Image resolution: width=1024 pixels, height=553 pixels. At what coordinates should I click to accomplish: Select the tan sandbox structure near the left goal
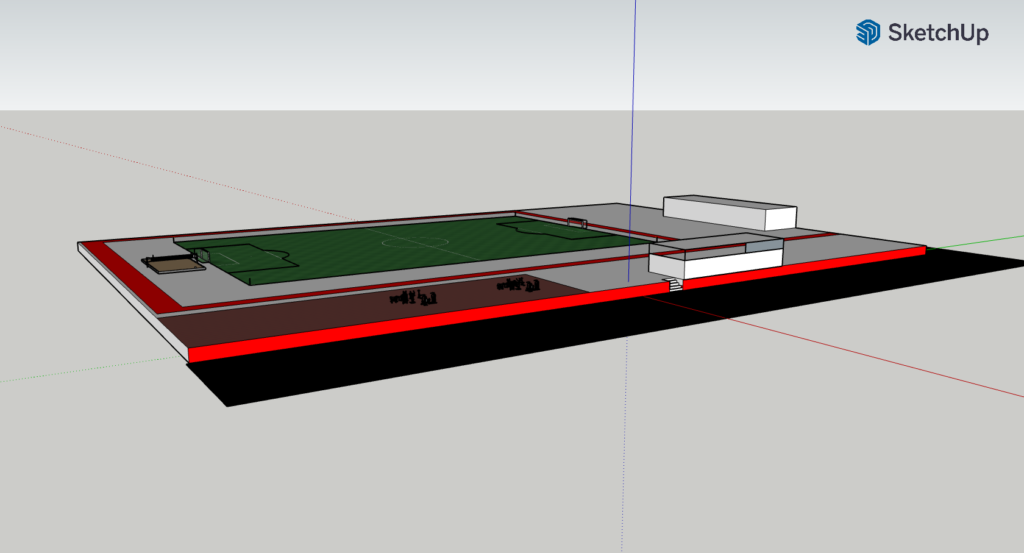pos(173,264)
